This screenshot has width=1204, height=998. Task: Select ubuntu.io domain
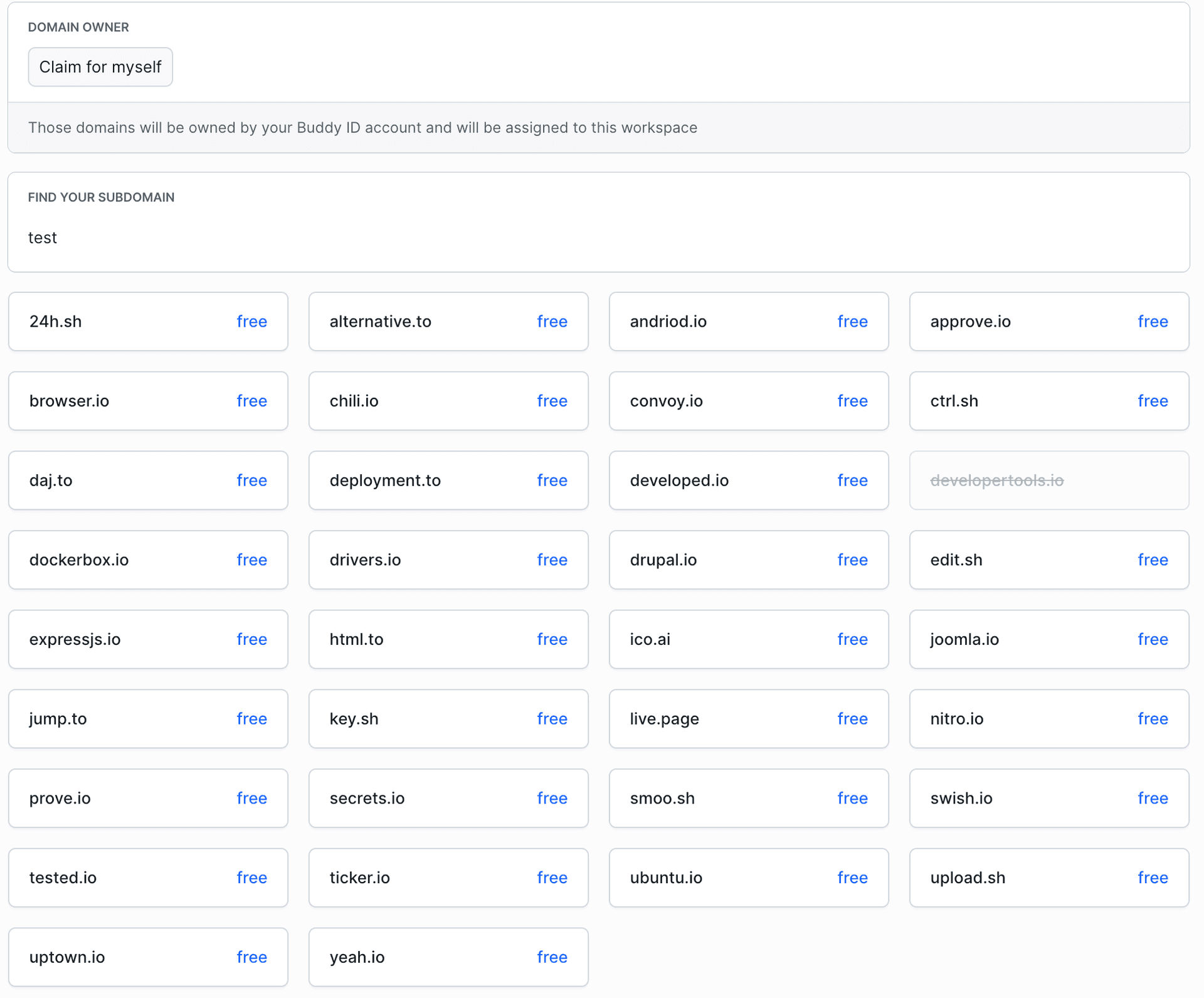[749, 878]
